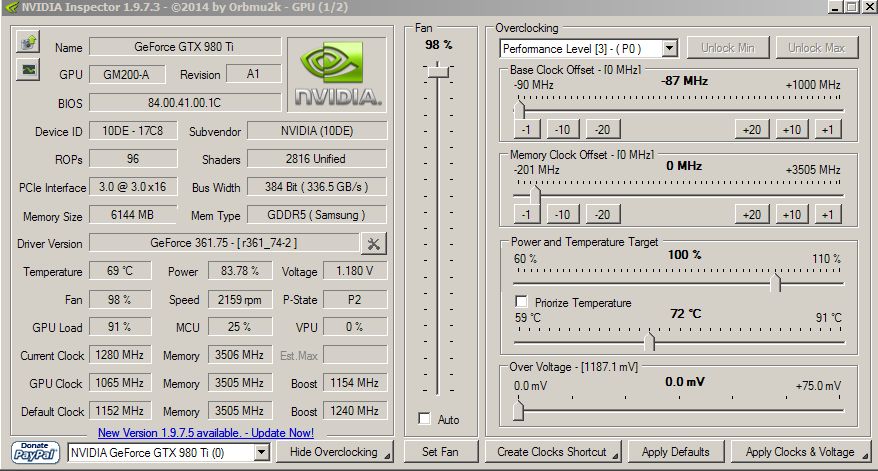Click the +20 button under Memory Clock Offset
This screenshot has height=471, width=878.
(x=752, y=214)
